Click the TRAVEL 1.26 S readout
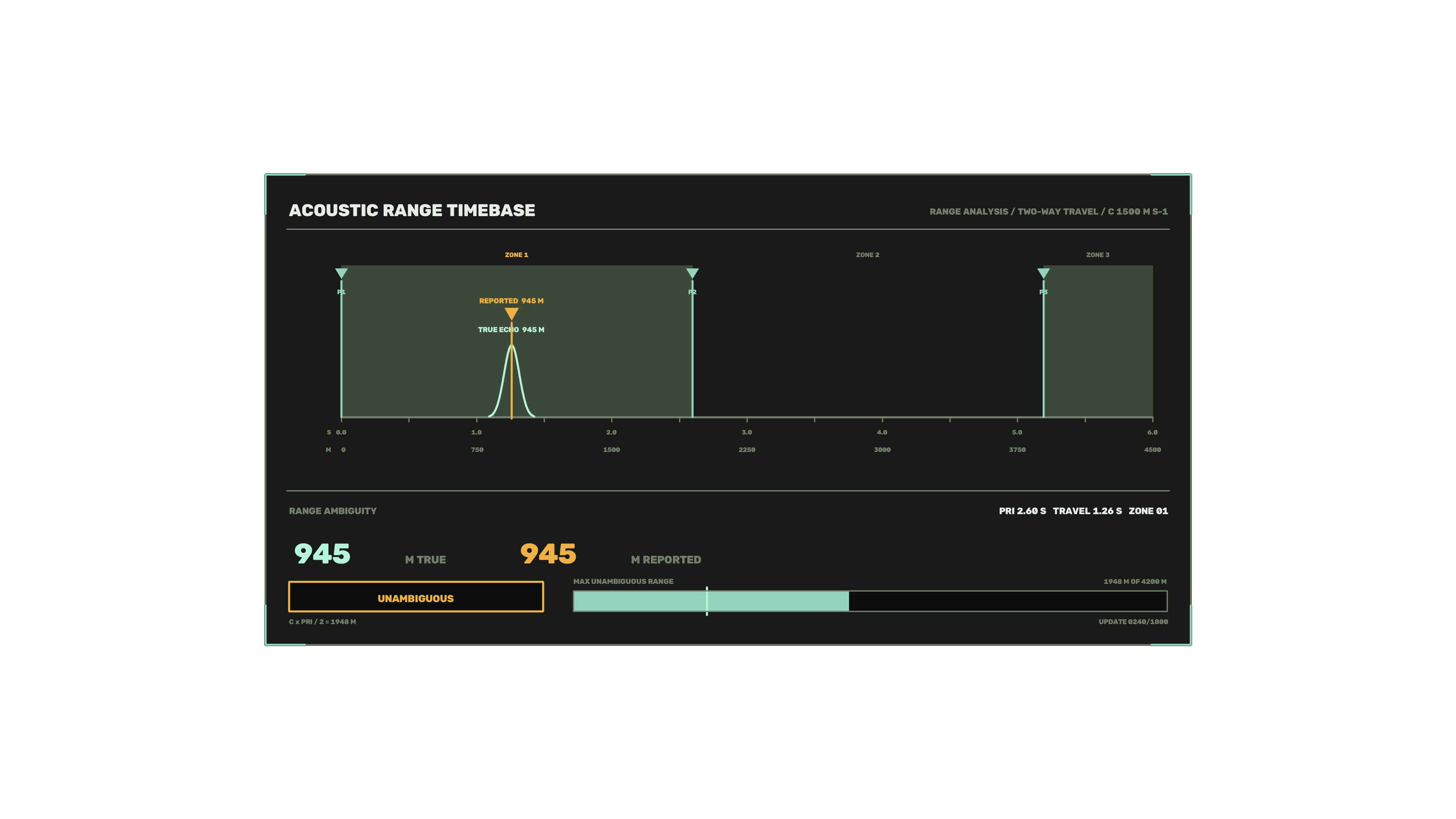1456x819 pixels. click(1087, 511)
